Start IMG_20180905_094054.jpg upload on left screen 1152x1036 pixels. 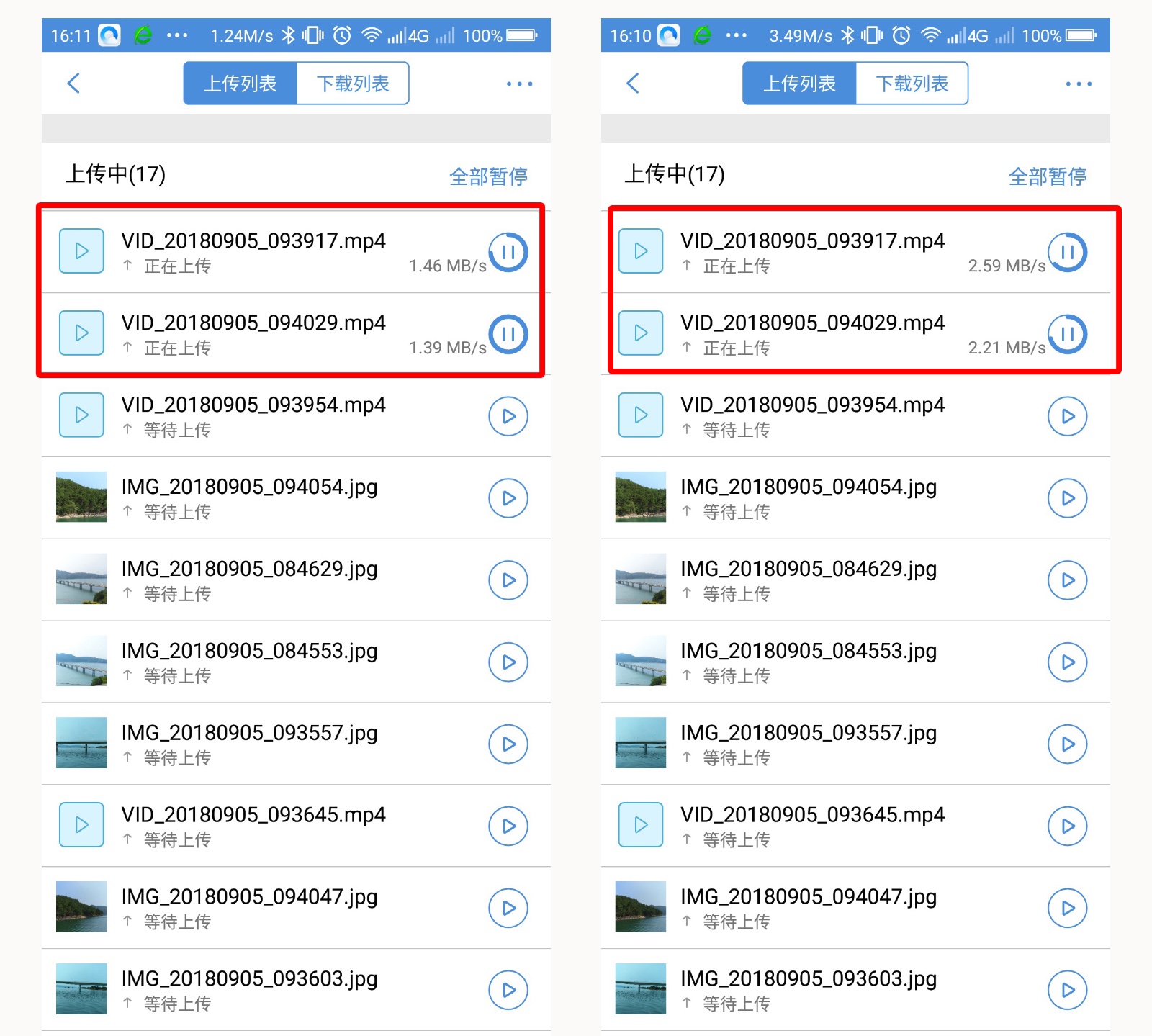point(508,498)
